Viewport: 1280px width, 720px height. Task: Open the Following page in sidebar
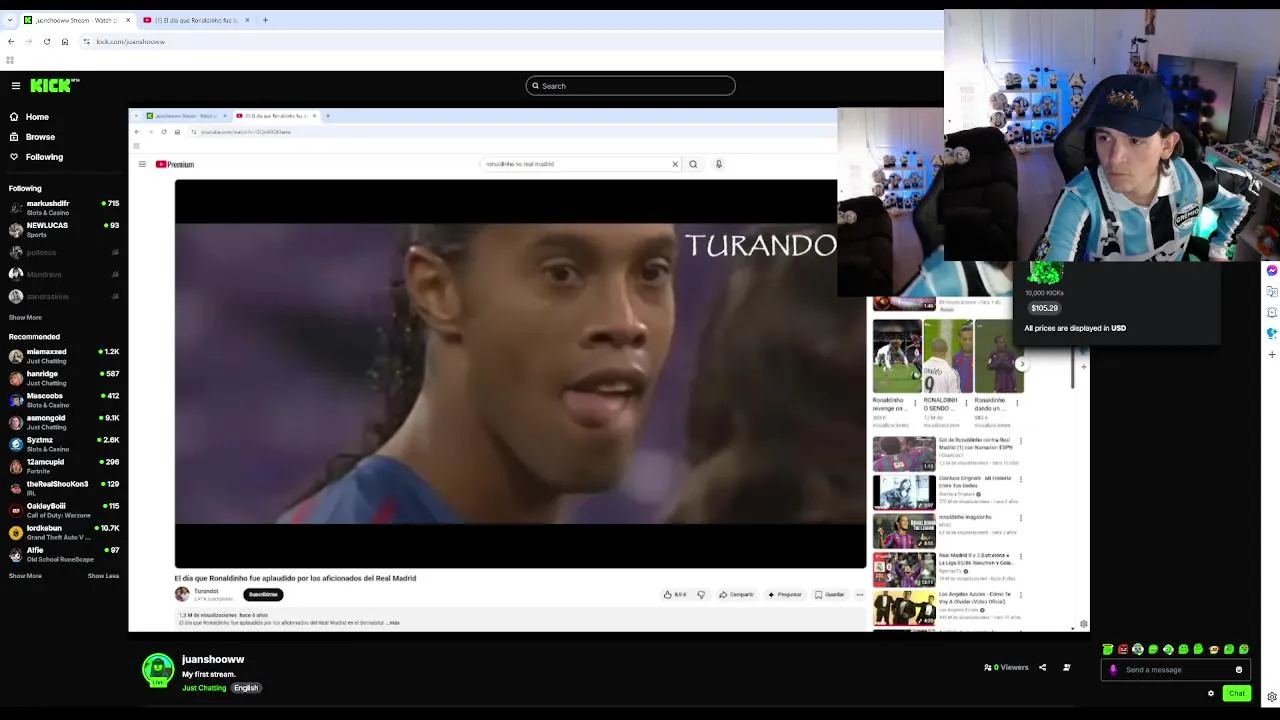point(44,157)
